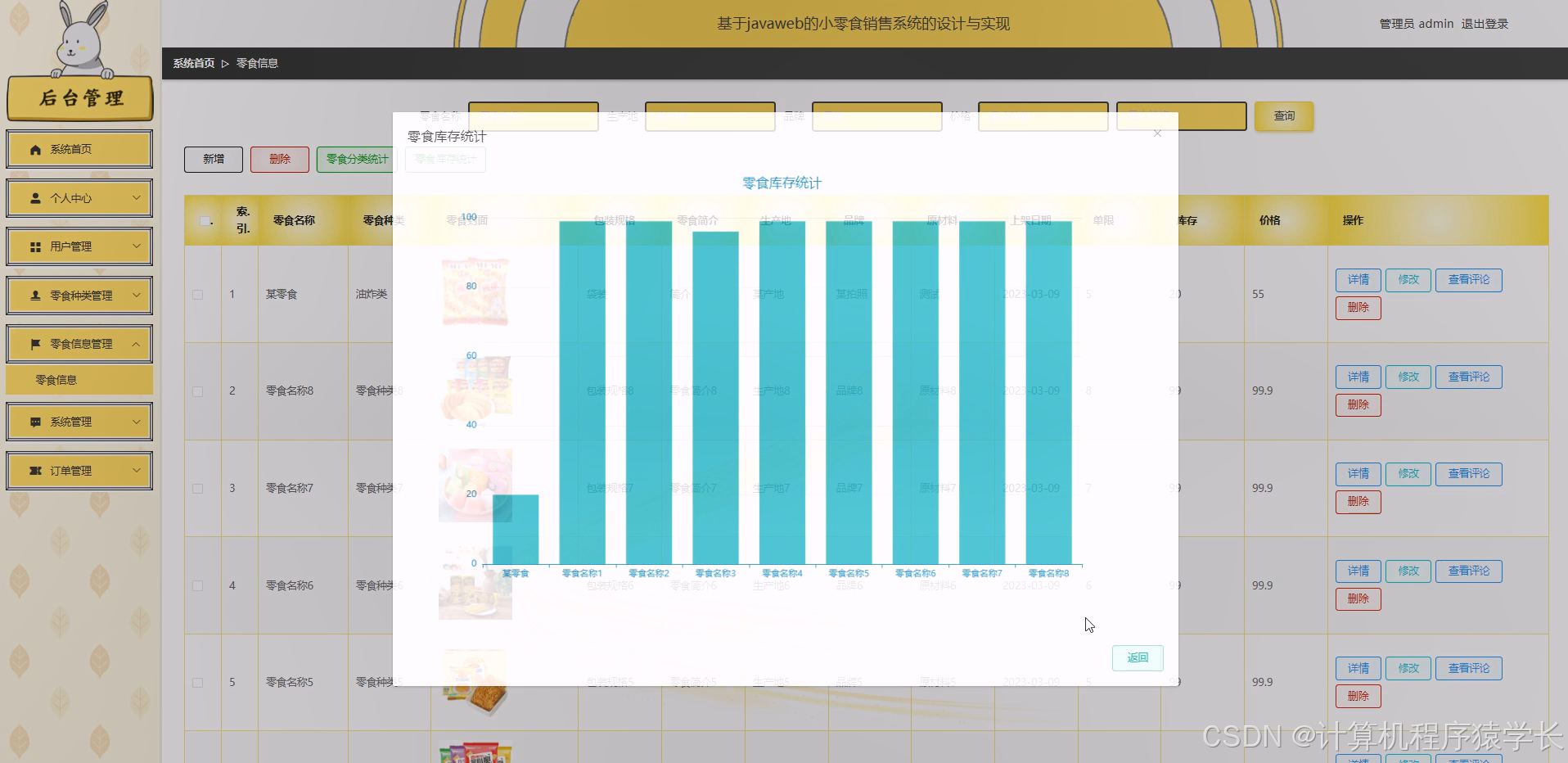Click the home icon beside 系统首页

click(x=34, y=149)
